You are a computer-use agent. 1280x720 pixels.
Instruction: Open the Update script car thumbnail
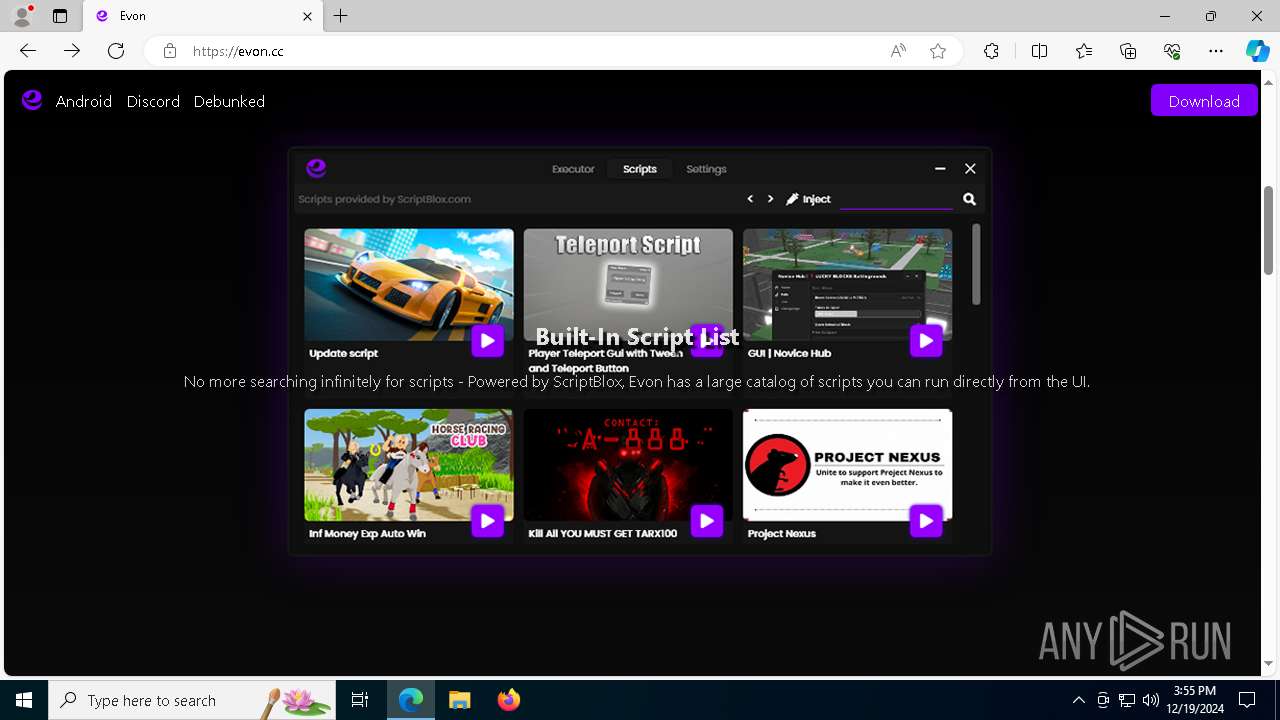[409, 285]
